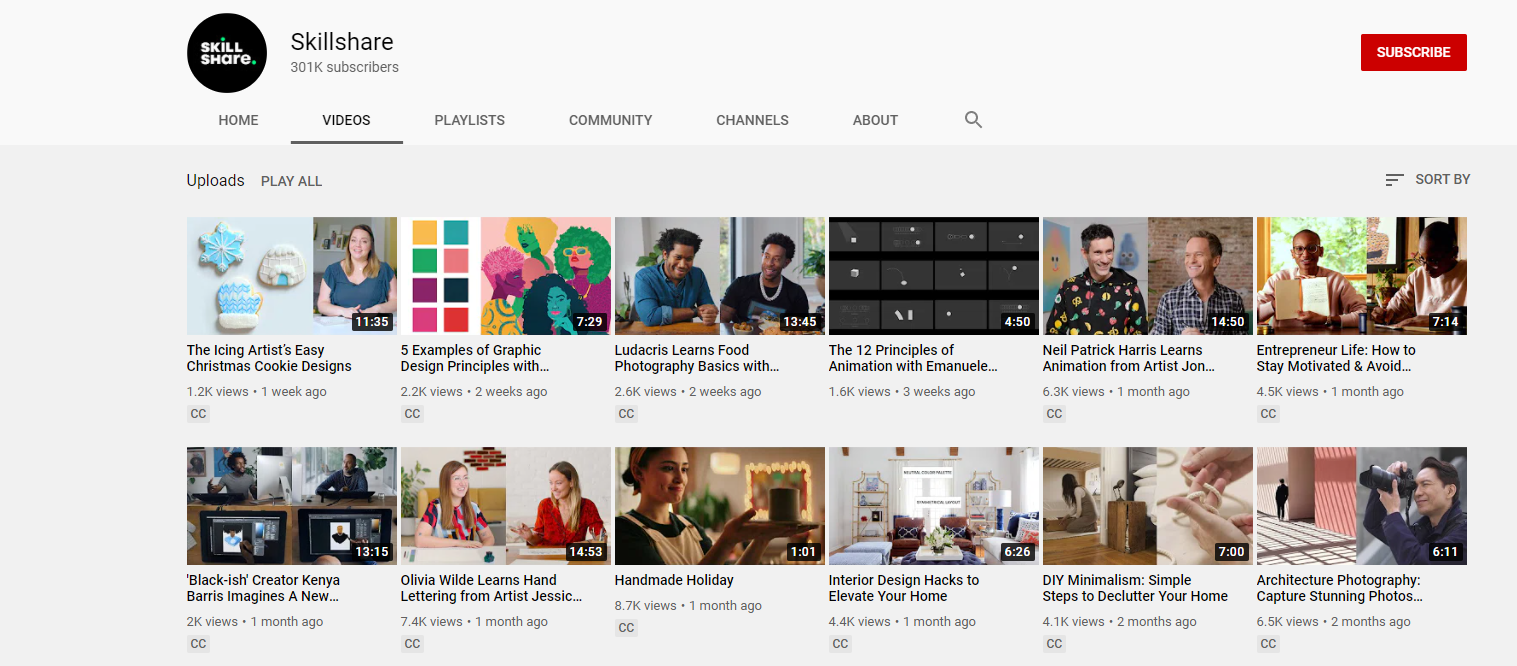Go to the Community tab

(x=610, y=120)
